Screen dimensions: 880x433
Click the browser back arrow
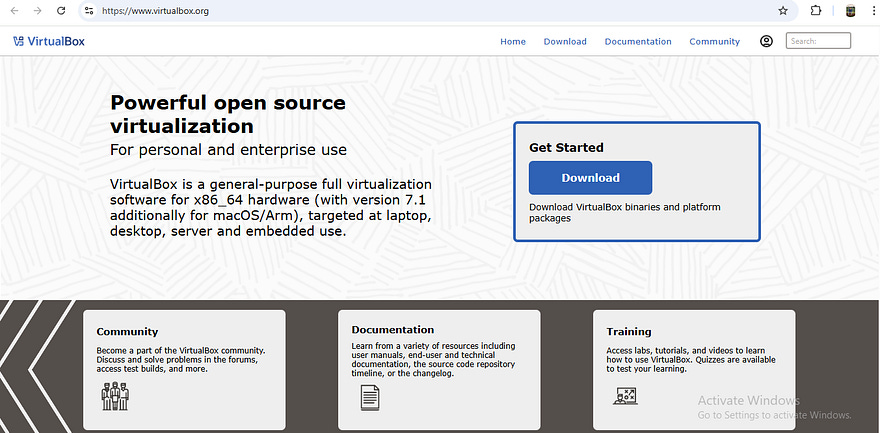pyautogui.click(x=15, y=11)
